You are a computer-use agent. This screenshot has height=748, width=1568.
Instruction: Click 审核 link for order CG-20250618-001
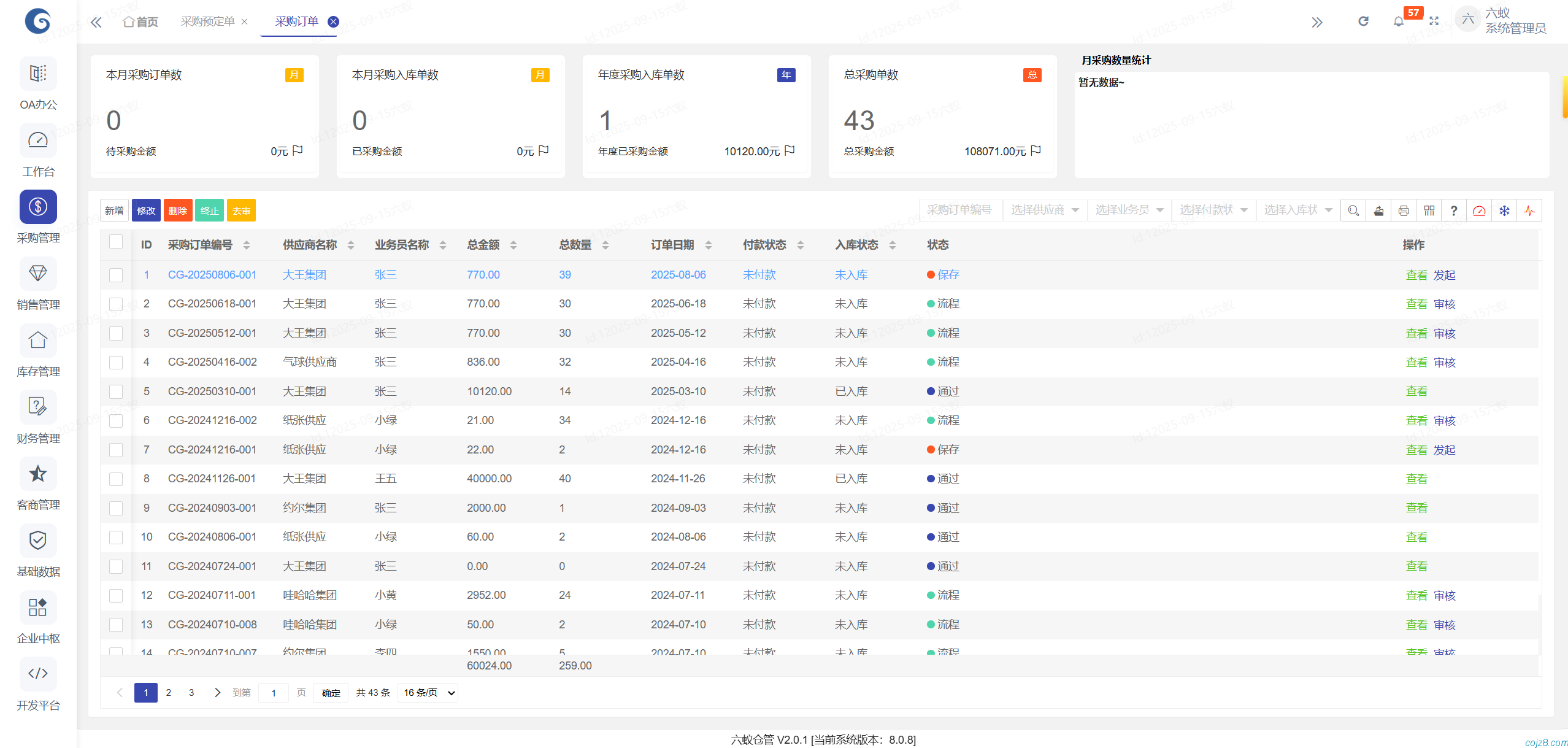click(x=1444, y=304)
